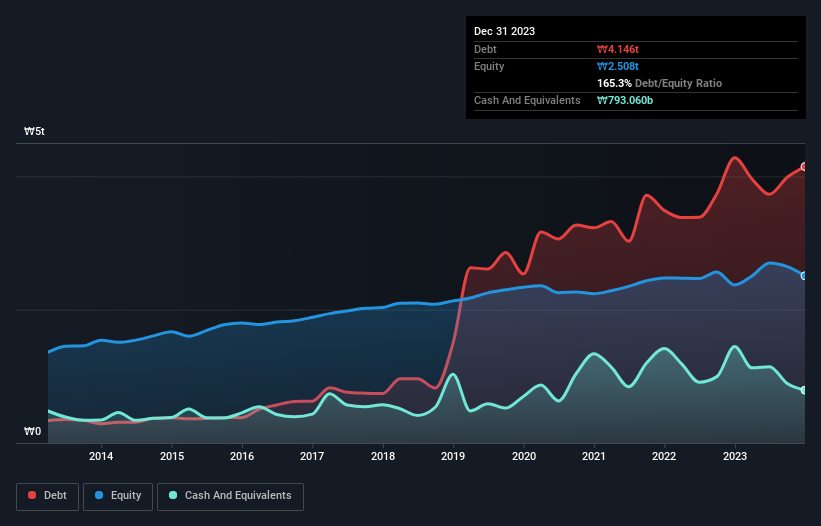Click the ₩793.060b cash value
The width and height of the screenshot is (821, 526).
[625, 100]
